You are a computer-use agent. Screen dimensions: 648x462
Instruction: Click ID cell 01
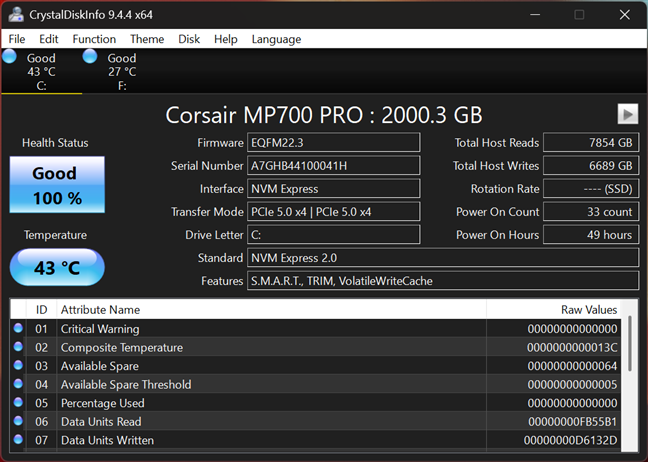pyautogui.click(x=41, y=329)
